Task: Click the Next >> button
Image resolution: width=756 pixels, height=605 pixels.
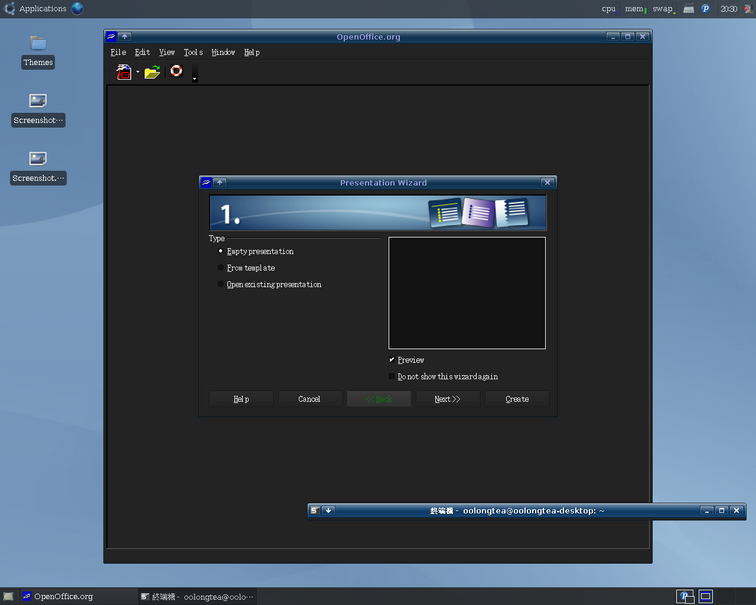Action: click(448, 399)
